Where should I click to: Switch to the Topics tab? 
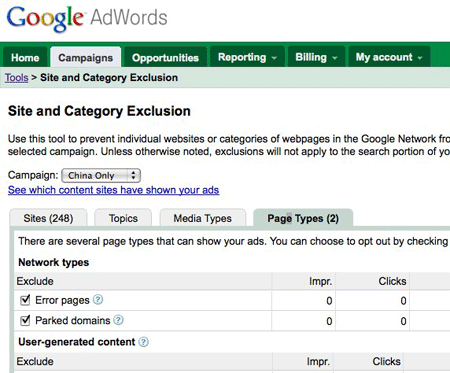(123, 218)
